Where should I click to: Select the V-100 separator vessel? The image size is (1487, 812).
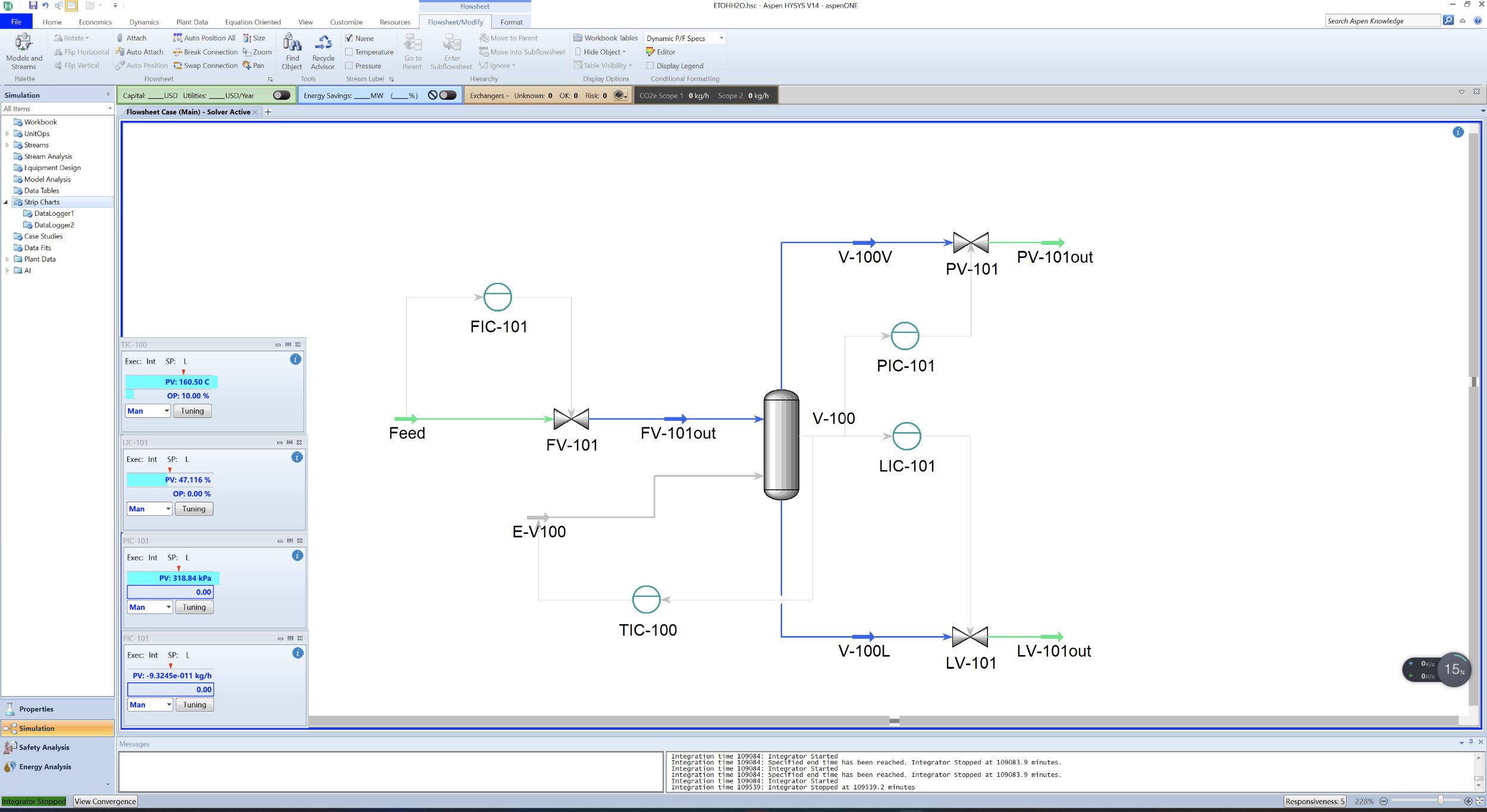[x=781, y=445]
